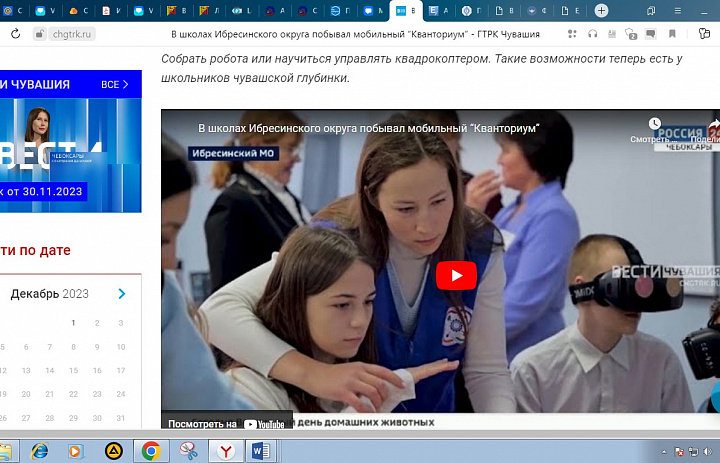Click the watch later clock icon on video
This screenshot has width=720, height=463.
[654, 124]
